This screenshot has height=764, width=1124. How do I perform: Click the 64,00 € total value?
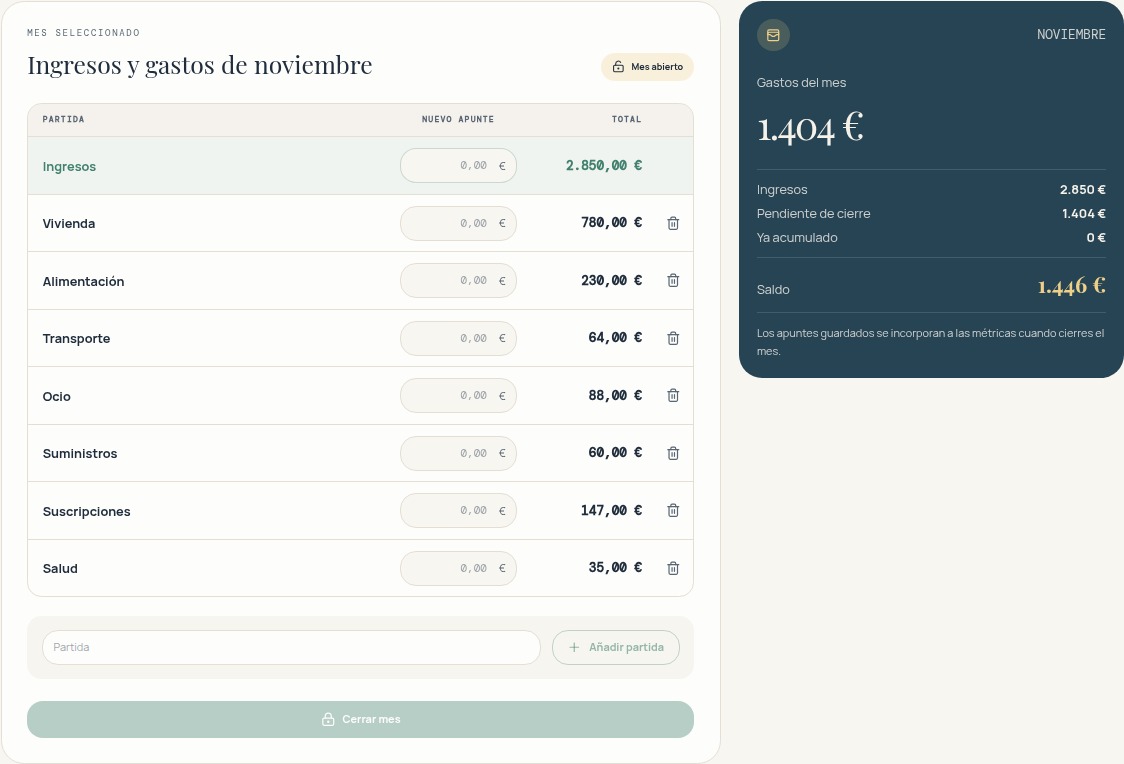click(x=615, y=338)
